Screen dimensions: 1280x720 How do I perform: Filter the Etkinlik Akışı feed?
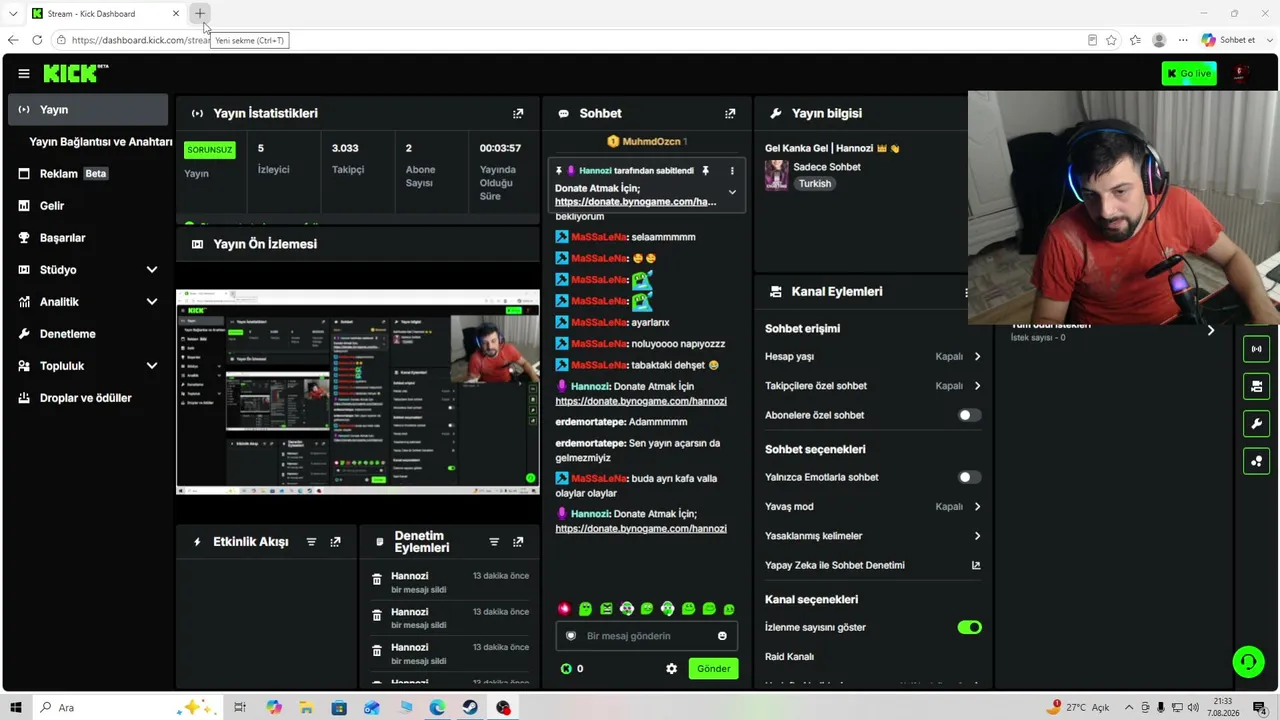pos(311,542)
